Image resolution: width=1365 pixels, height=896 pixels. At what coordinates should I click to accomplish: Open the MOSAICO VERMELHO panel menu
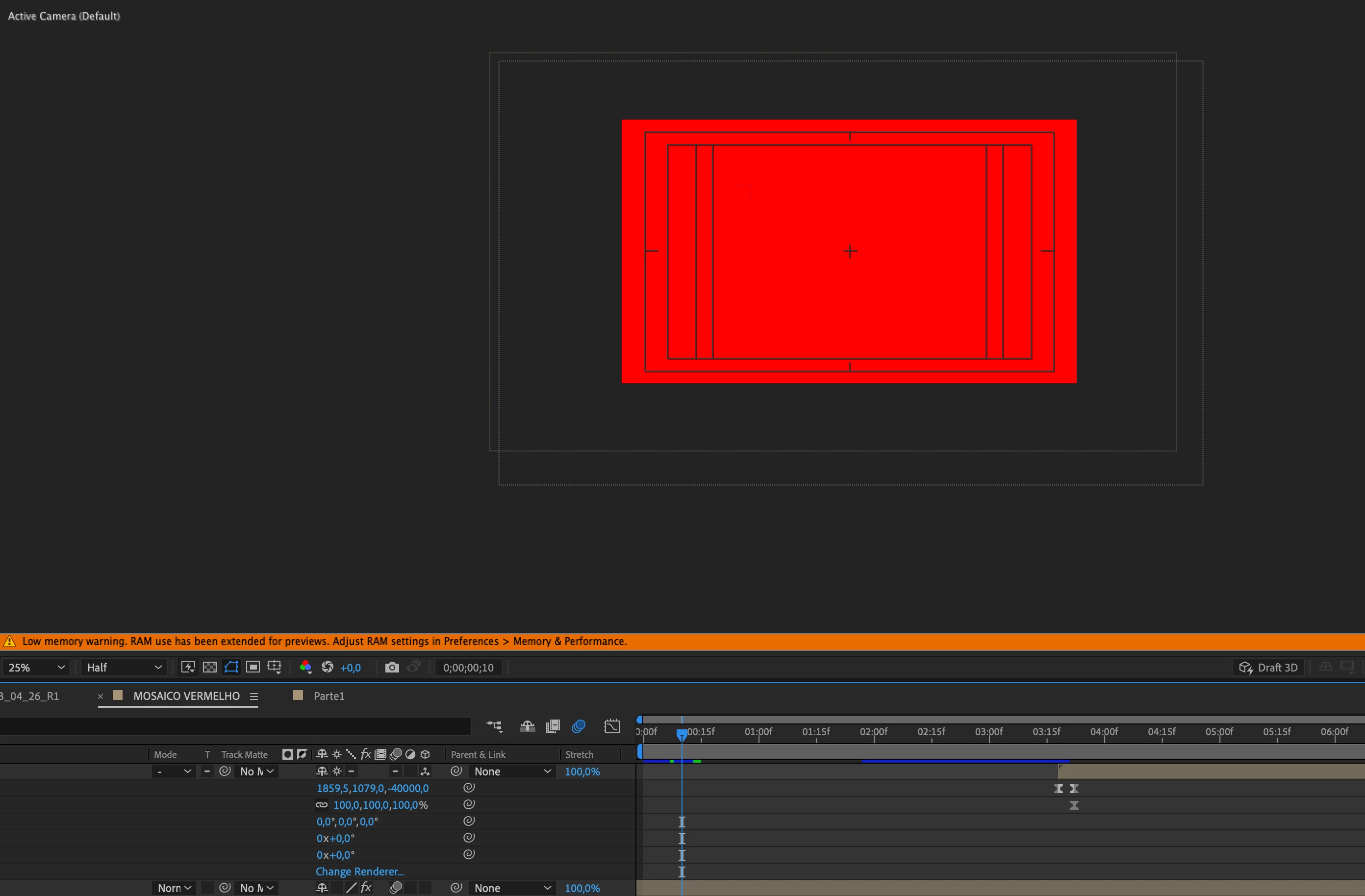254,696
